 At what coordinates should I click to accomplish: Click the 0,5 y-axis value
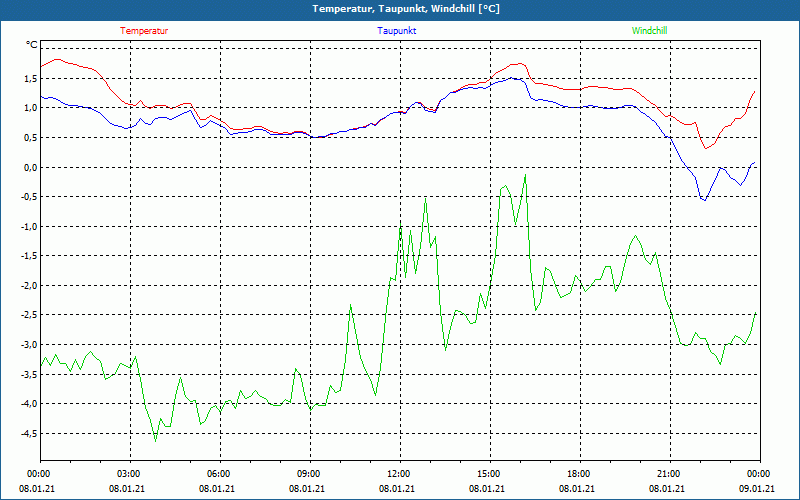[x=31, y=137]
